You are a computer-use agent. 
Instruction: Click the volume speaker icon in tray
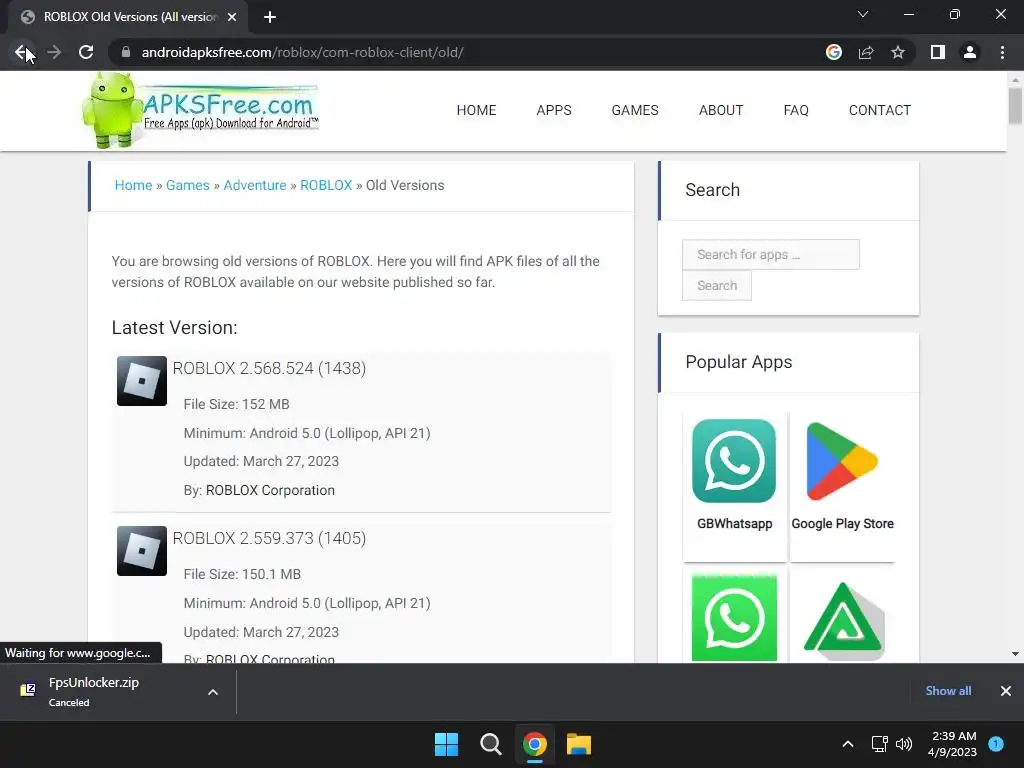point(904,744)
